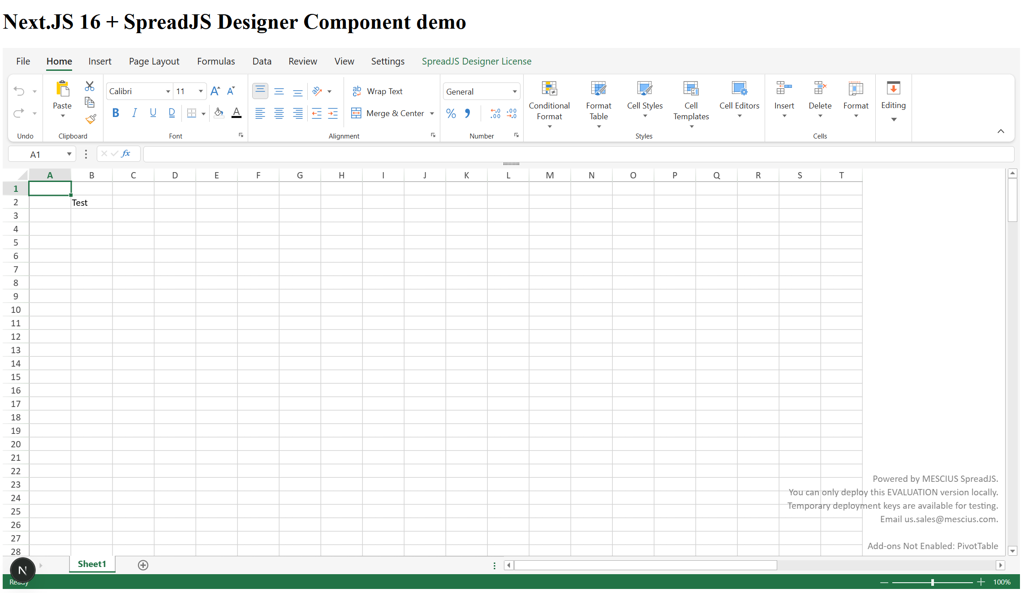Click the formula bar input field

(x=578, y=154)
